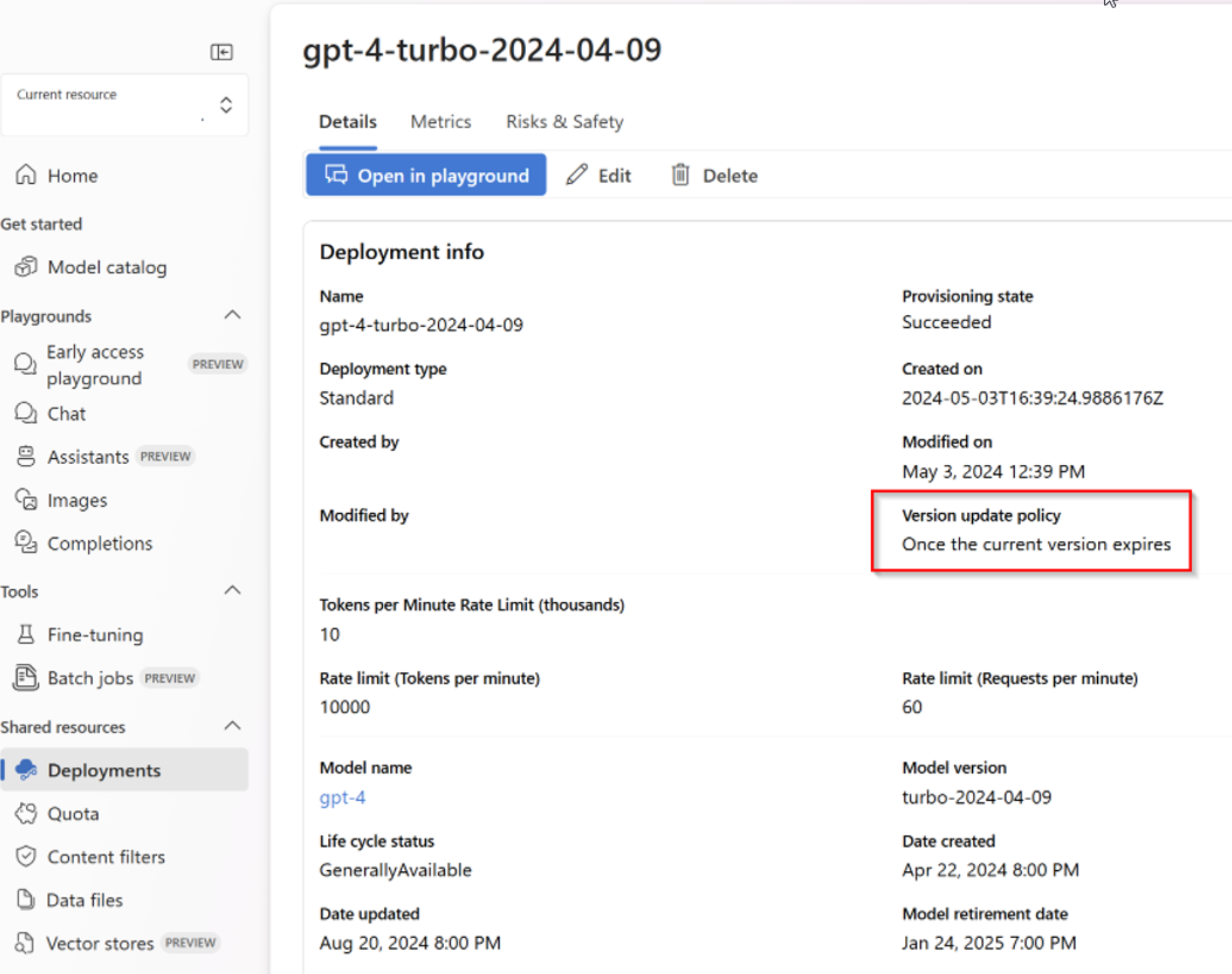1232x974 pixels.
Task: Click the Early access playground chat icon
Action: pos(25,364)
